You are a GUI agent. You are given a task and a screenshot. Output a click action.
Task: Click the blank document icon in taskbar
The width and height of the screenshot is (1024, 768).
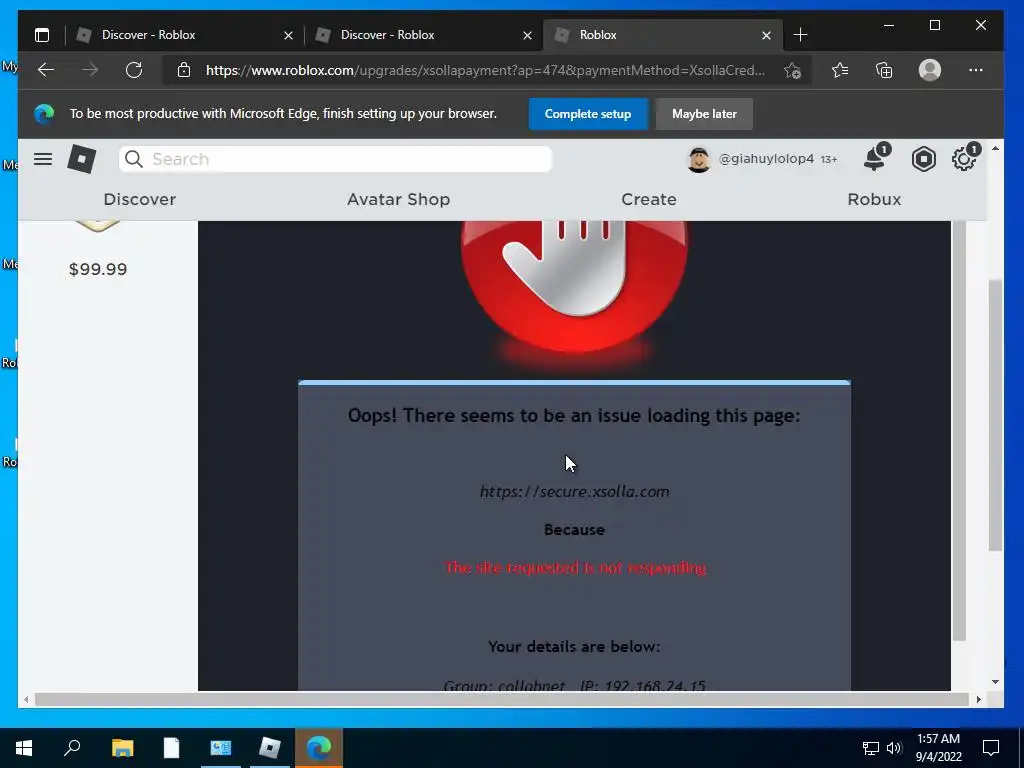pos(171,748)
